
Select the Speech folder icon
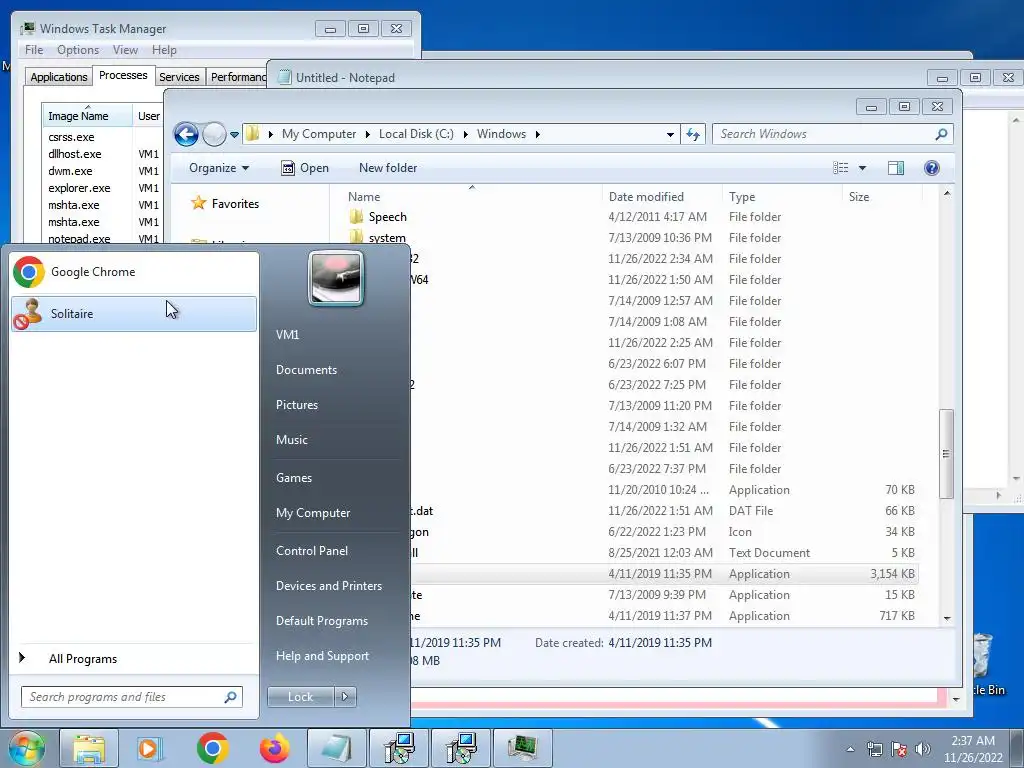pos(356,217)
